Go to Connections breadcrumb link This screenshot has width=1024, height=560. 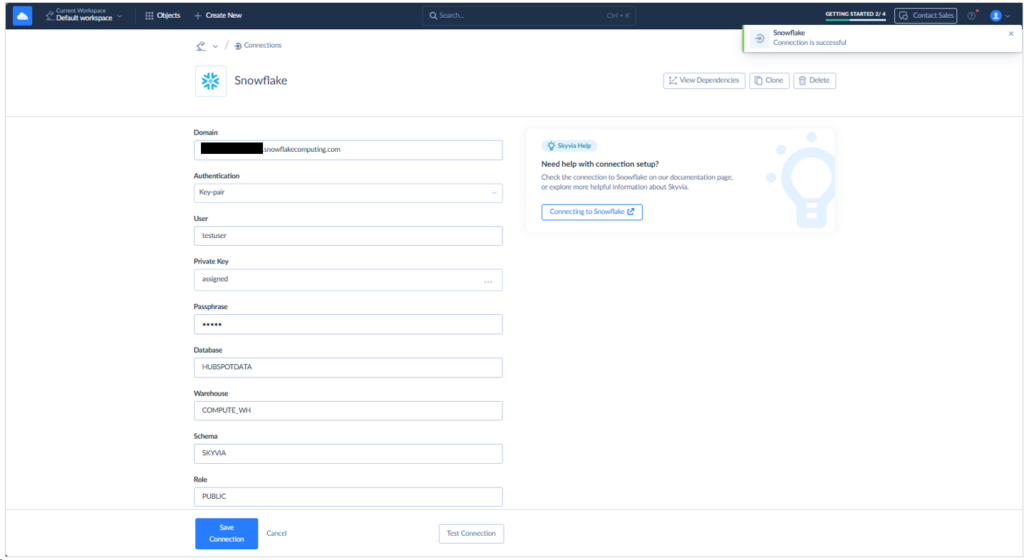pyautogui.click(x=258, y=46)
